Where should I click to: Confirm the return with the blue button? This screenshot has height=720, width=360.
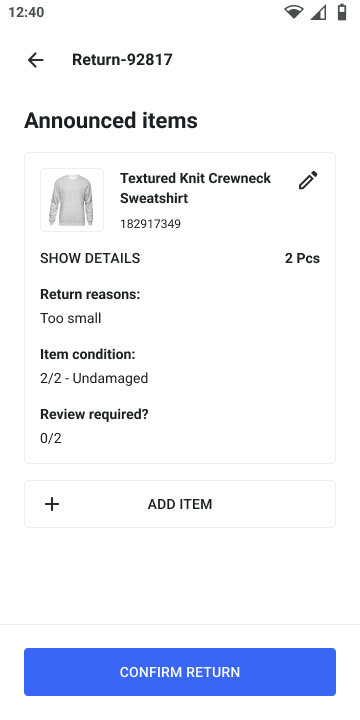click(x=180, y=672)
